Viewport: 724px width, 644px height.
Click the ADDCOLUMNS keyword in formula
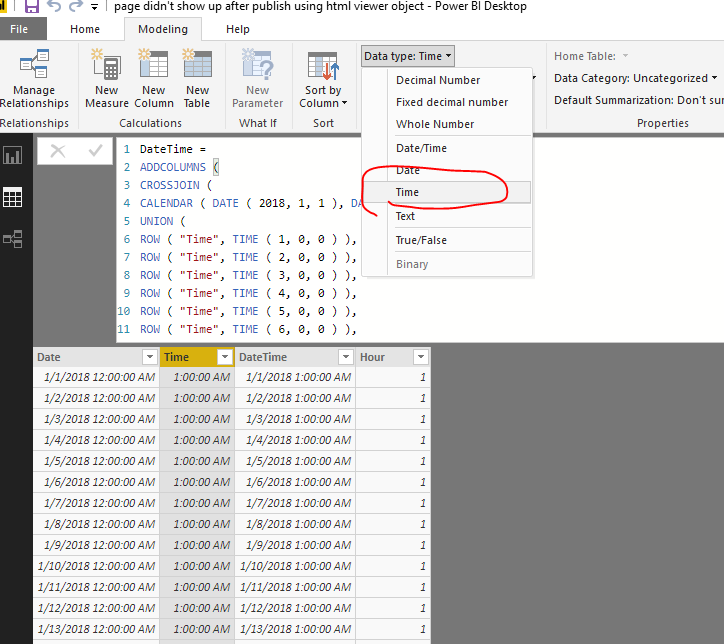tap(173, 167)
